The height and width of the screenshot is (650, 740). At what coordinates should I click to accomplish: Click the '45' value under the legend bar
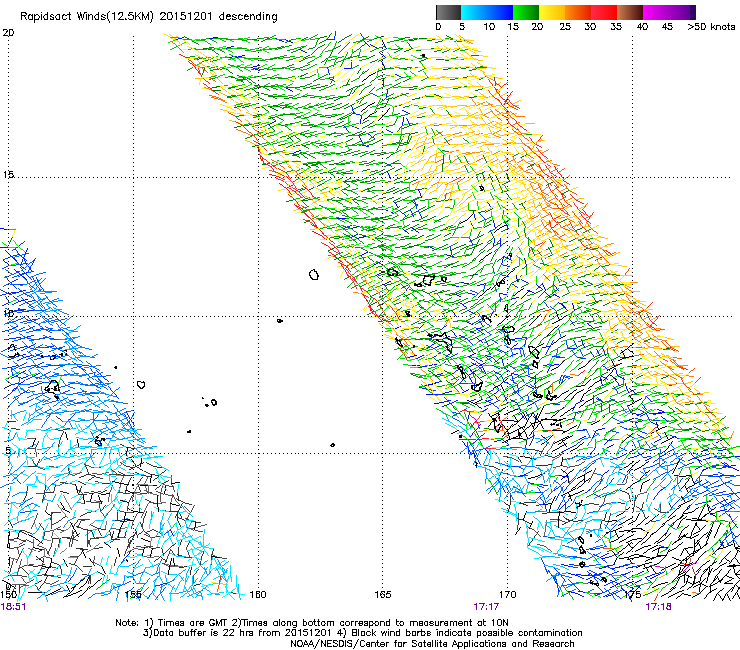pyautogui.click(x=667, y=27)
